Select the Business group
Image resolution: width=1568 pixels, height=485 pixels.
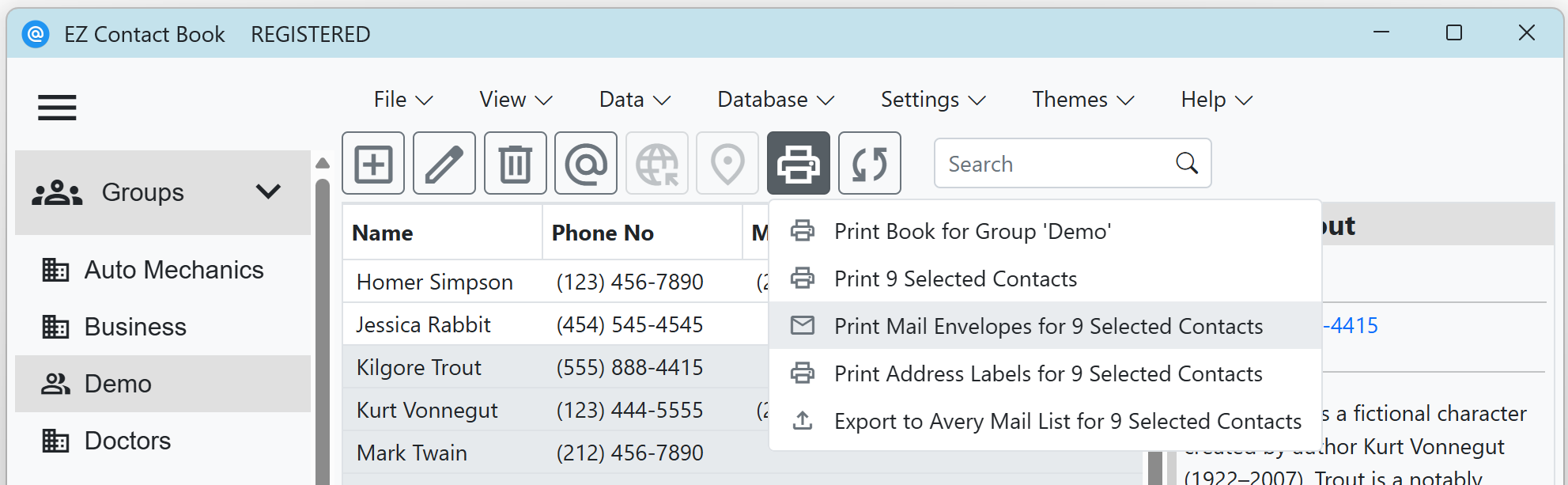coord(163,327)
